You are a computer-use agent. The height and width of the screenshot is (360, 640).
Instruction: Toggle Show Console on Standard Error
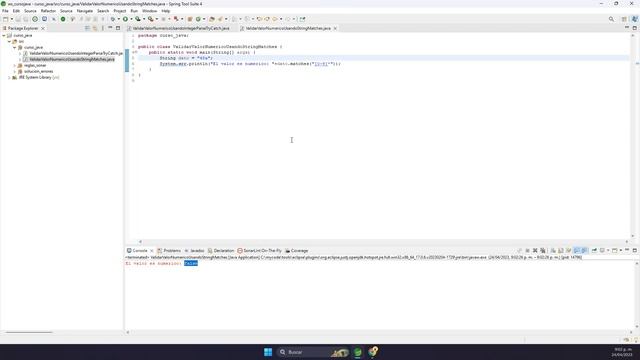[584, 251]
